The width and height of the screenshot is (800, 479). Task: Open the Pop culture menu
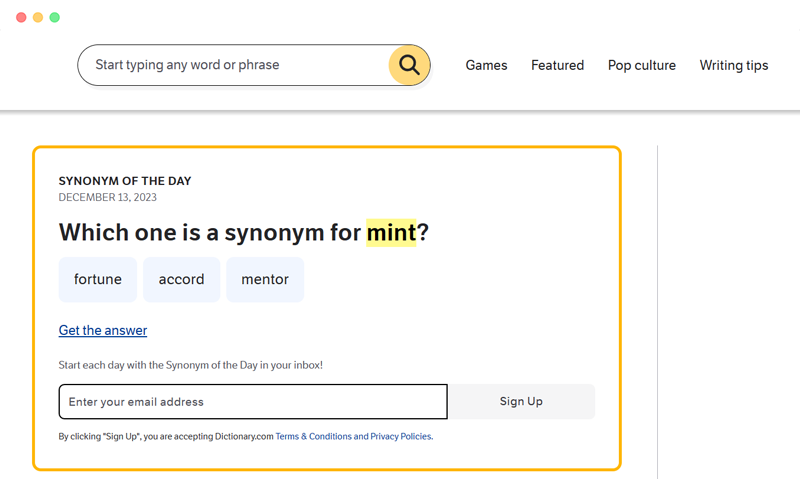(x=641, y=65)
